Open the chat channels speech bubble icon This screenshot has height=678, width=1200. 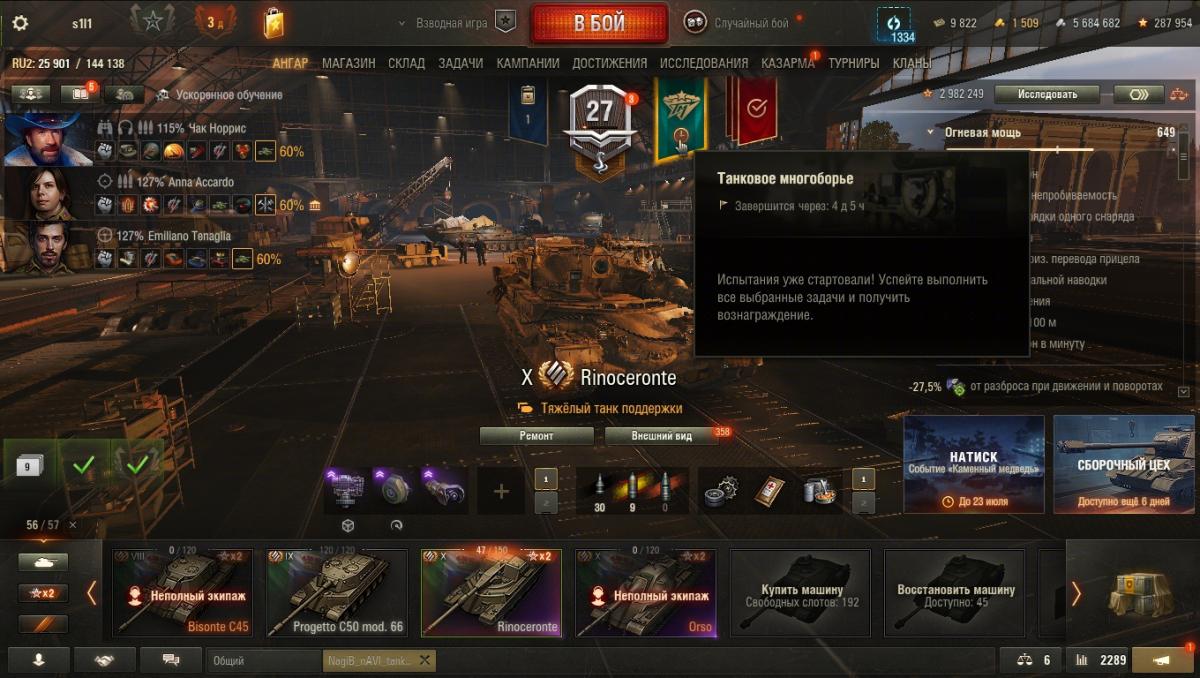tap(171, 660)
